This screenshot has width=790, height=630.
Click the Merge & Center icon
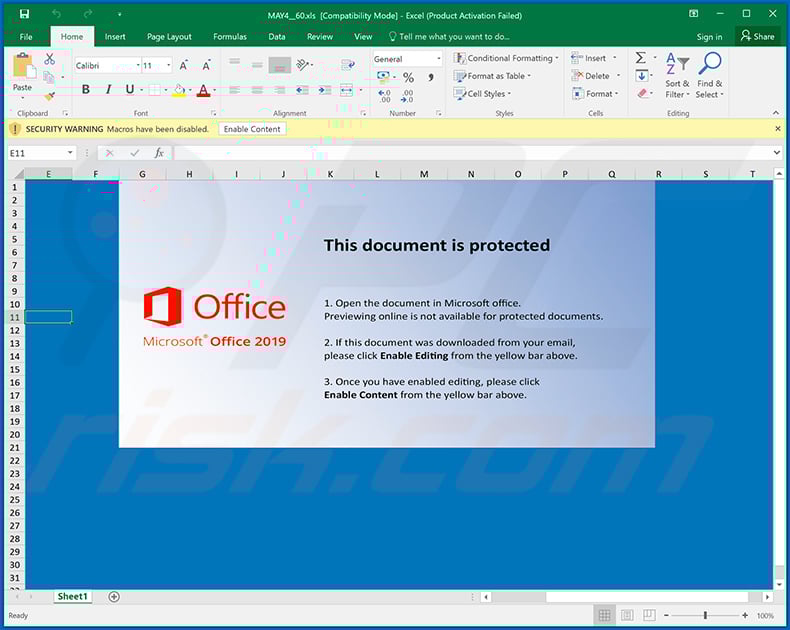pyautogui.click(x=347, y=90)
